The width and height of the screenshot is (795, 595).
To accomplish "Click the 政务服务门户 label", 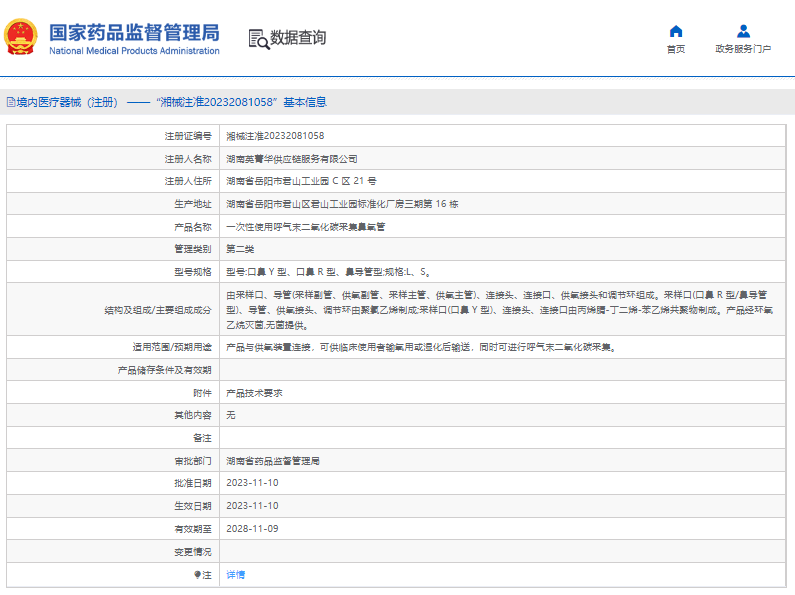I will tap(743, 49).
